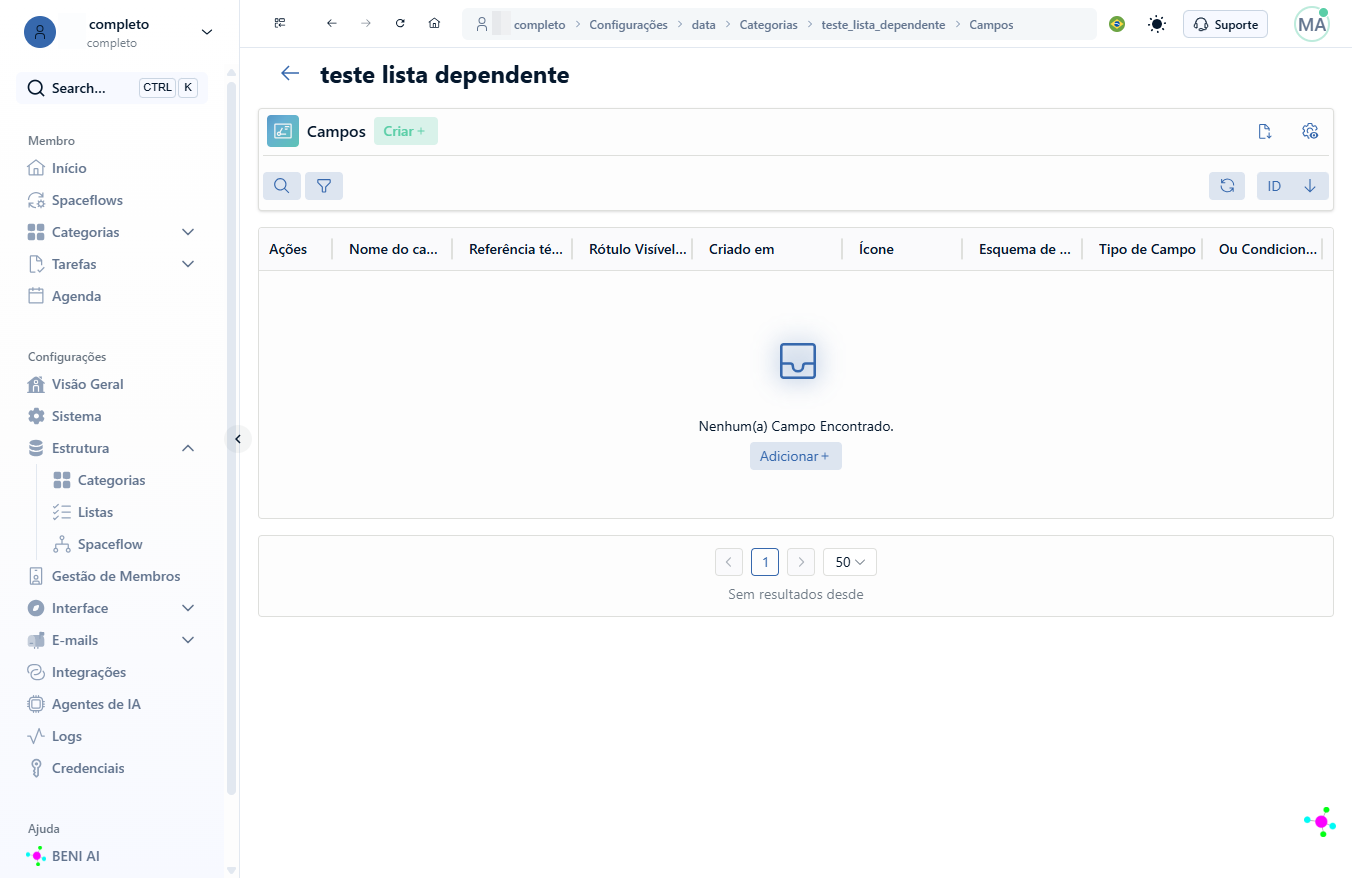The height and width of the screenshot is (878, 1352).
Task: Refresh the Campos table
Action: tap(1227, 186)
